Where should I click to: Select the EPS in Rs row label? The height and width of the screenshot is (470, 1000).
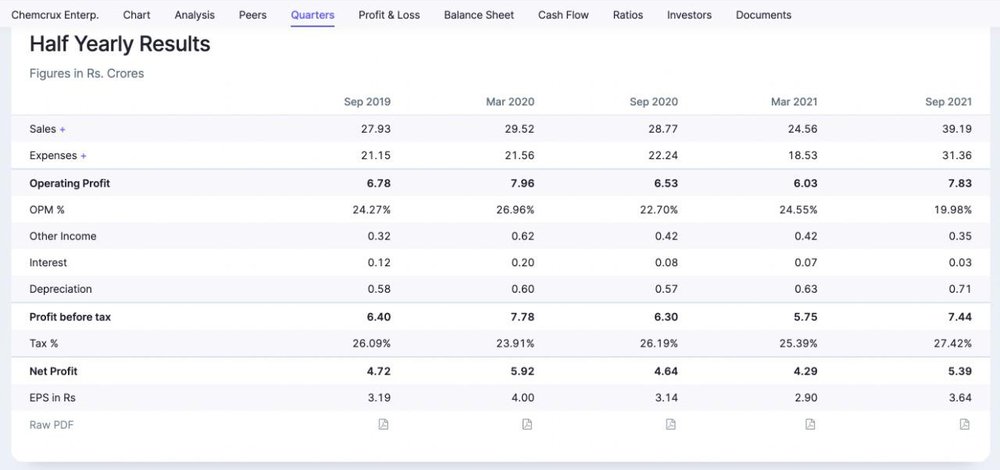pyautogui.click(x=52, y=398)
